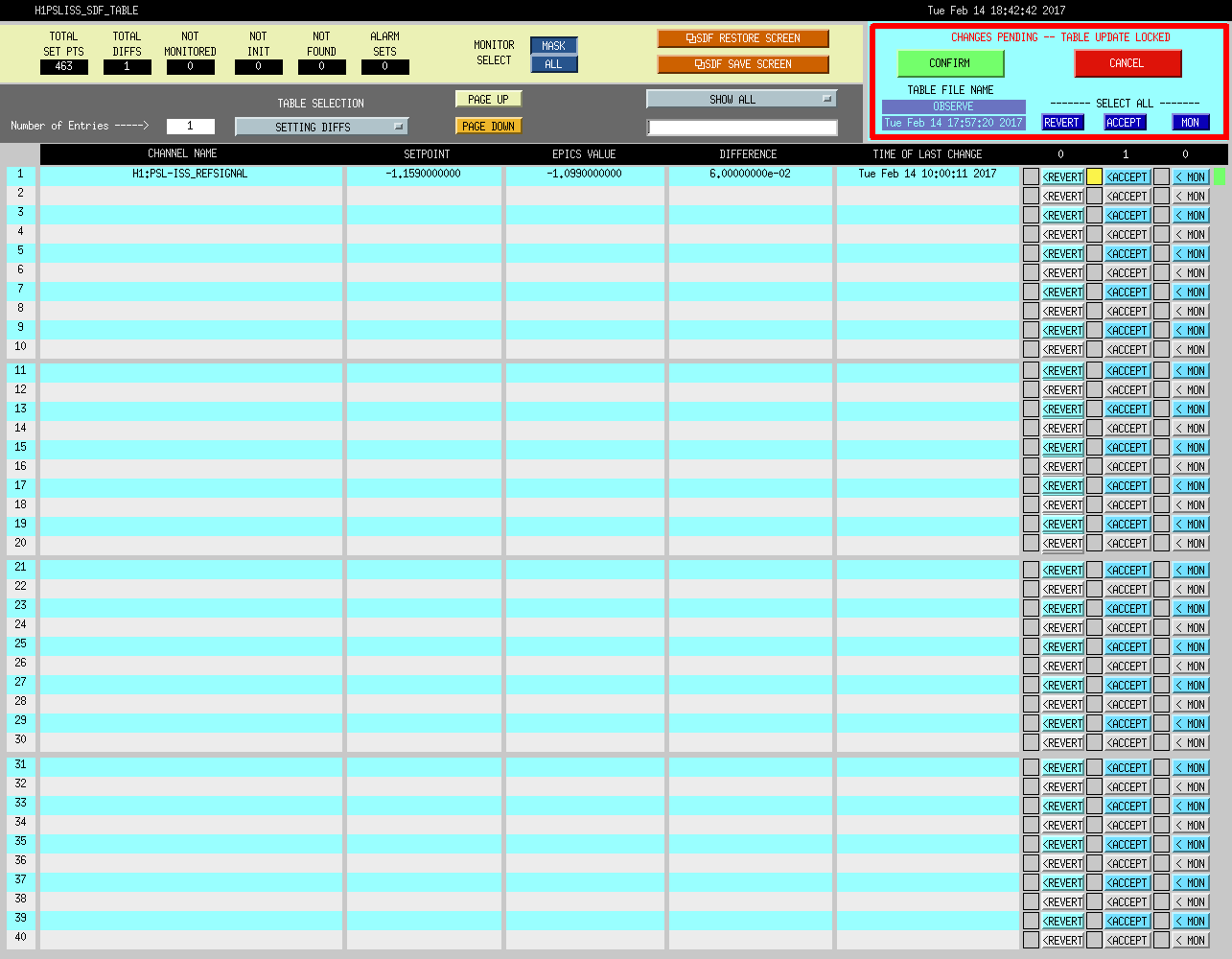This screenshot has width=1232, height=959.
Task: Click the H1PSLISS_SDF_TABLE window title
Action: pos(86,11)
